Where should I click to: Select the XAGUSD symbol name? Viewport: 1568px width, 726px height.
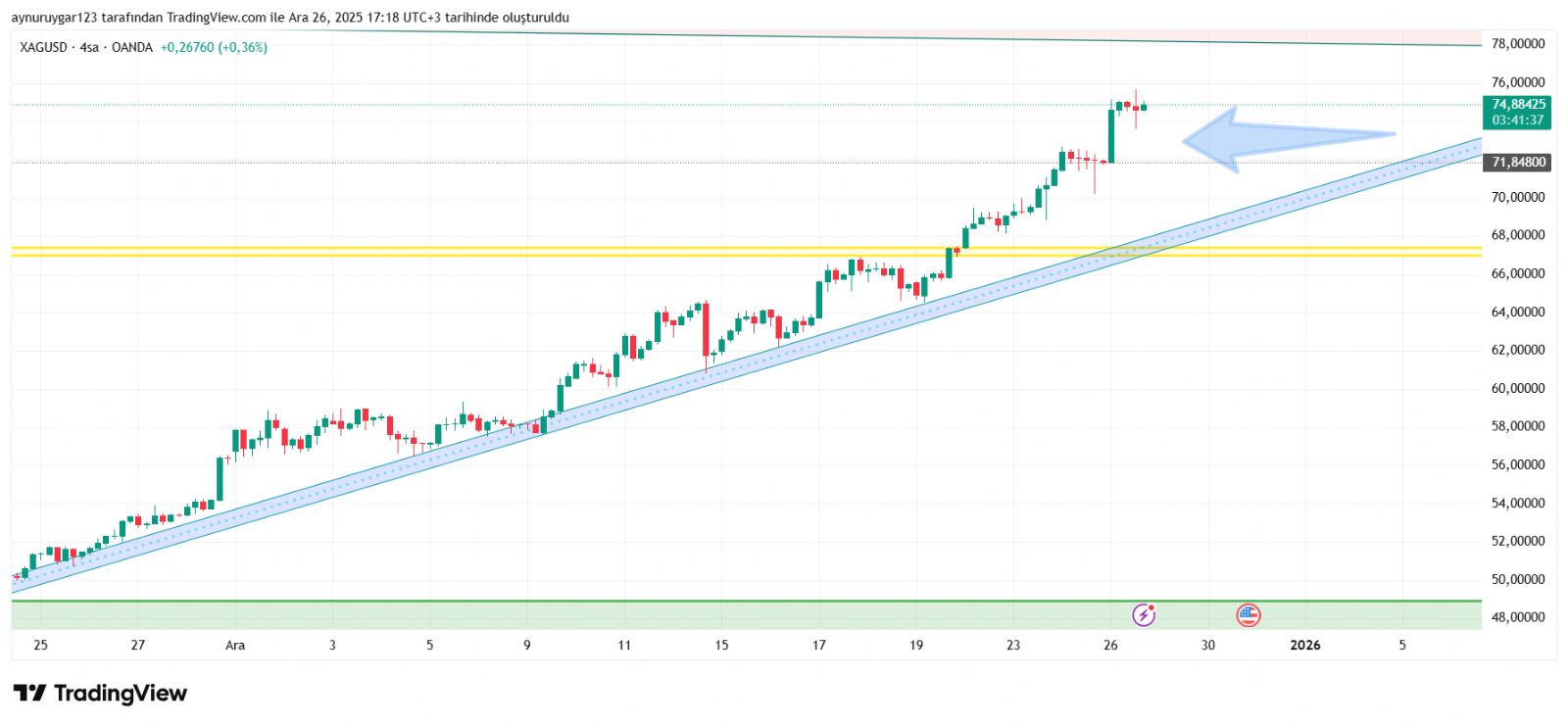point(43,47)
